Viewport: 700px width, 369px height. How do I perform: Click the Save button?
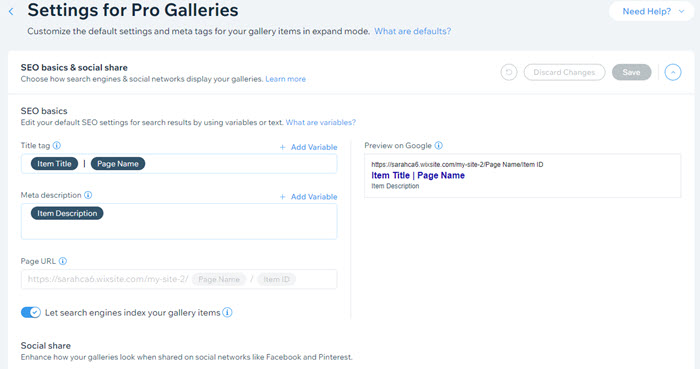point(631,72)
